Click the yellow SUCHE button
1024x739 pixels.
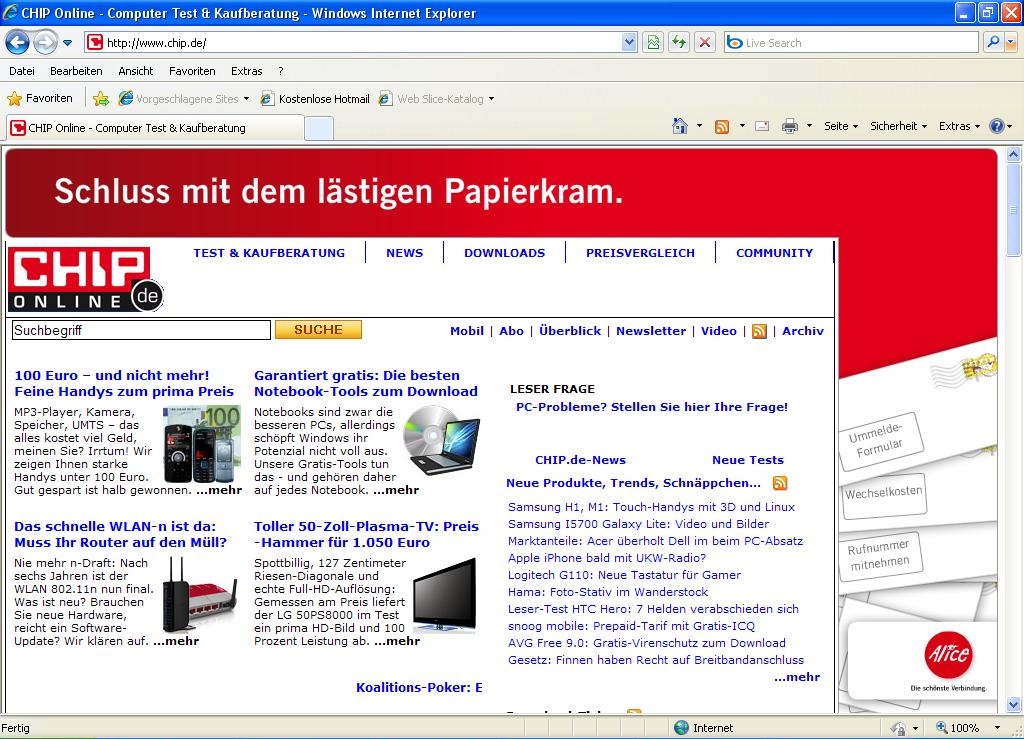coord(318,330)
